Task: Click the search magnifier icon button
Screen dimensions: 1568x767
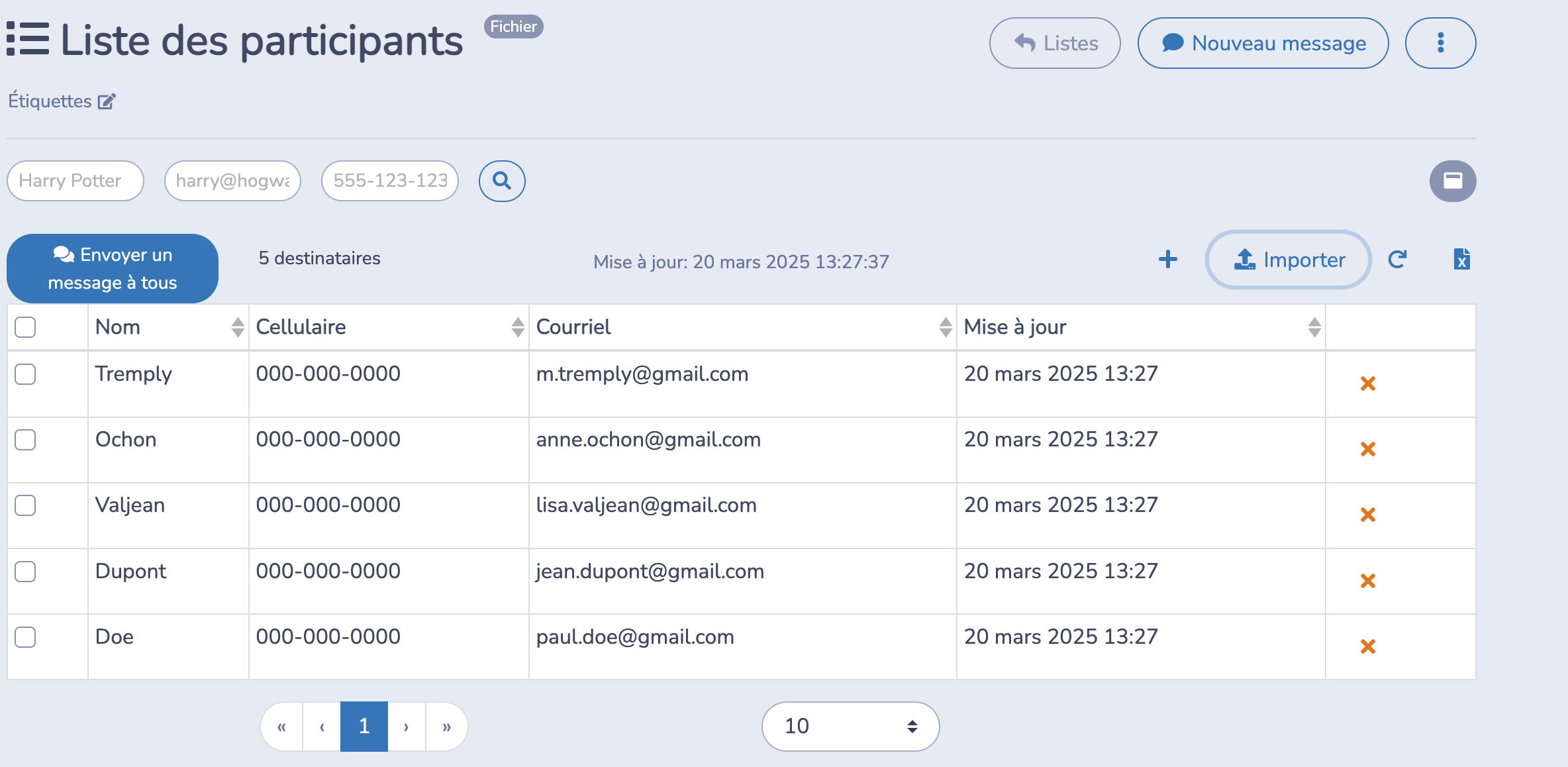Action: point(502,181)
